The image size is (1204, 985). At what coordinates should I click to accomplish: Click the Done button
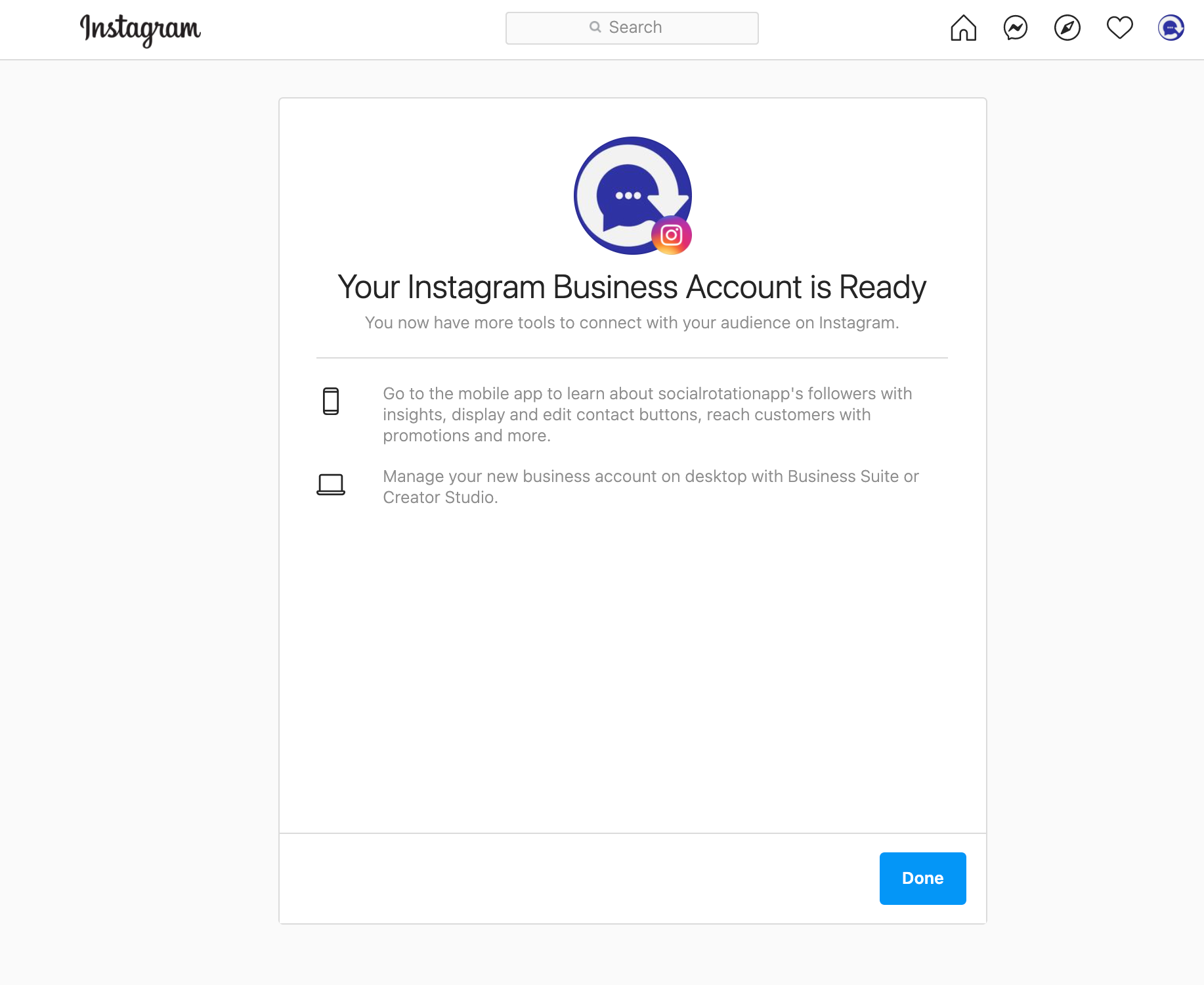tap(922, 878)
